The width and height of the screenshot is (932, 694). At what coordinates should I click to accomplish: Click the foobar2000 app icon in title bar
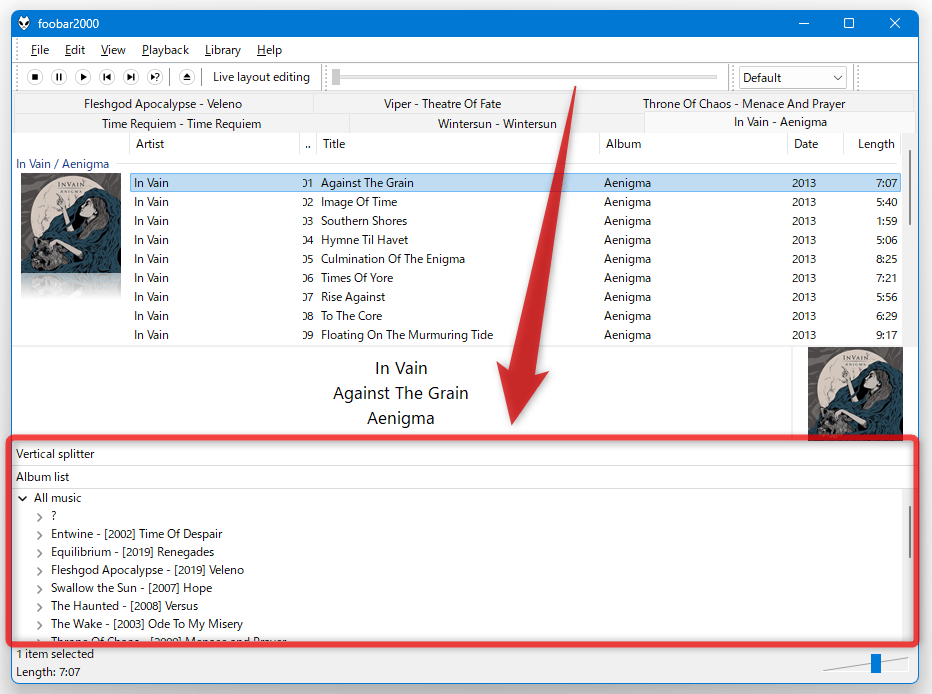pos(24,23)
